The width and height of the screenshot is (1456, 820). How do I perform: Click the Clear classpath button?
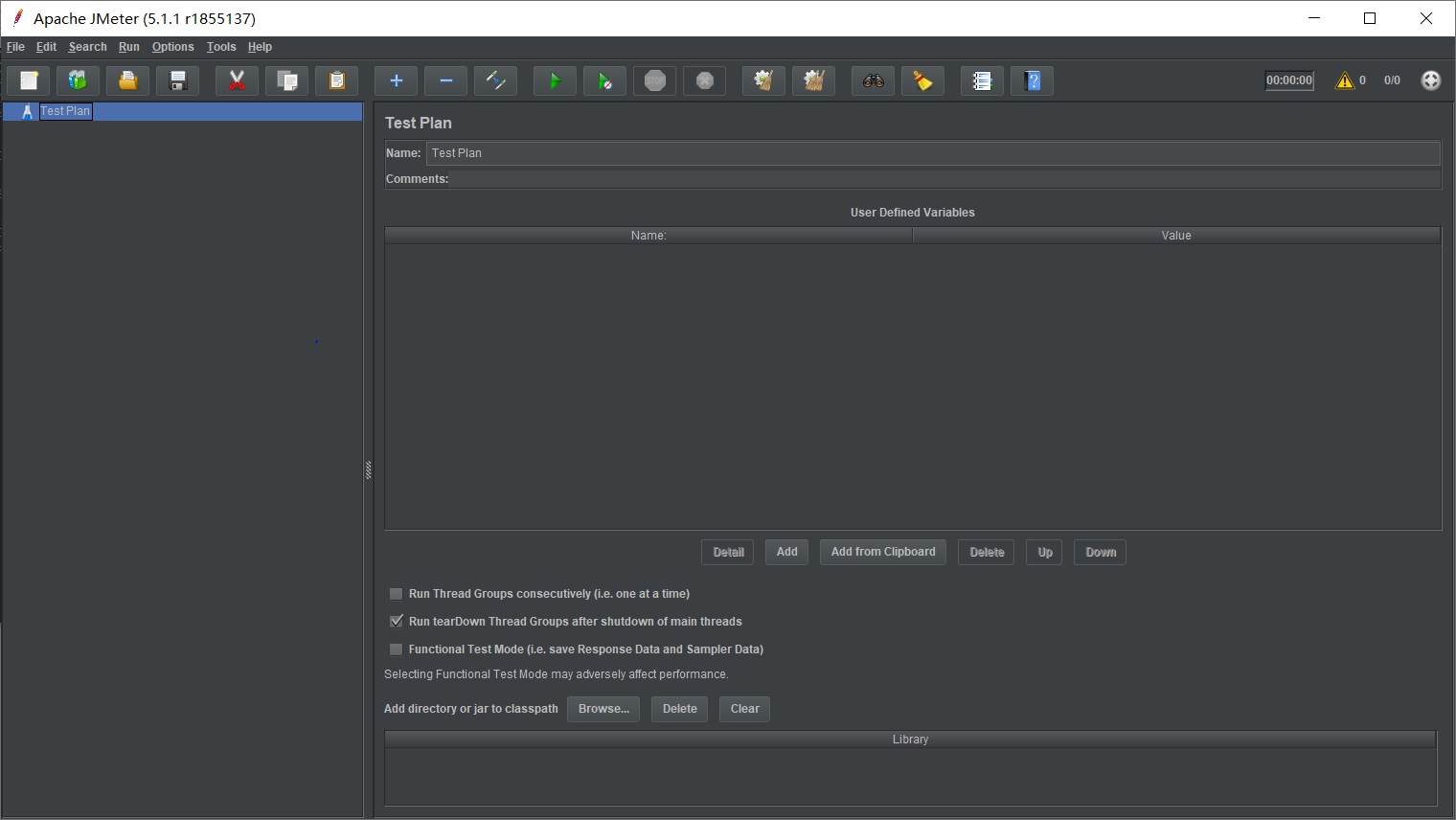coord(745,709)
